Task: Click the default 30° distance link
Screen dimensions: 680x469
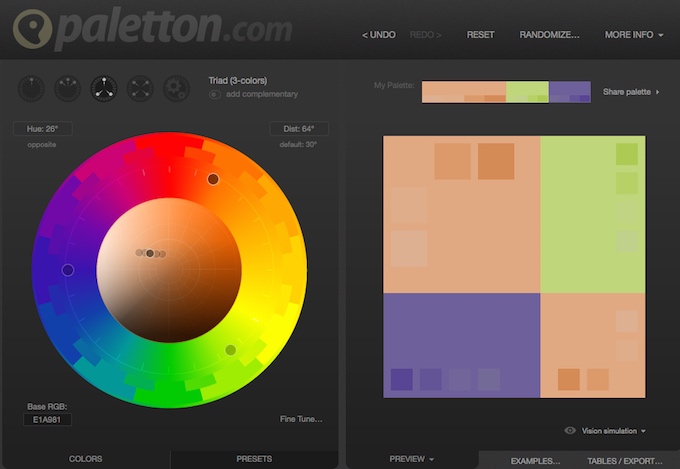Action: click(x=298, y=144)
